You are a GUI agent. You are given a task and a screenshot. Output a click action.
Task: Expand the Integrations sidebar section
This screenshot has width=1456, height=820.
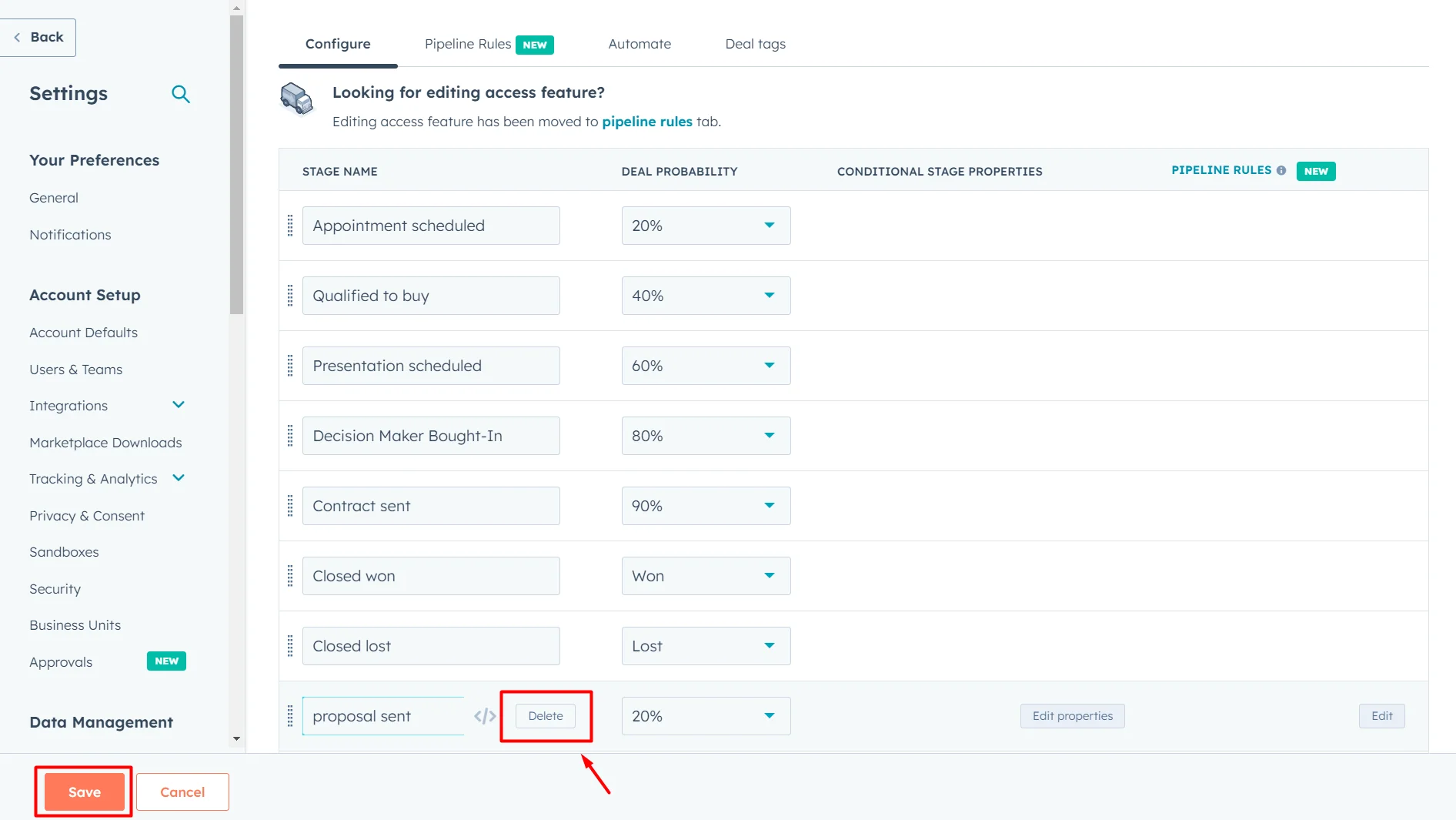tap(179, 405)
